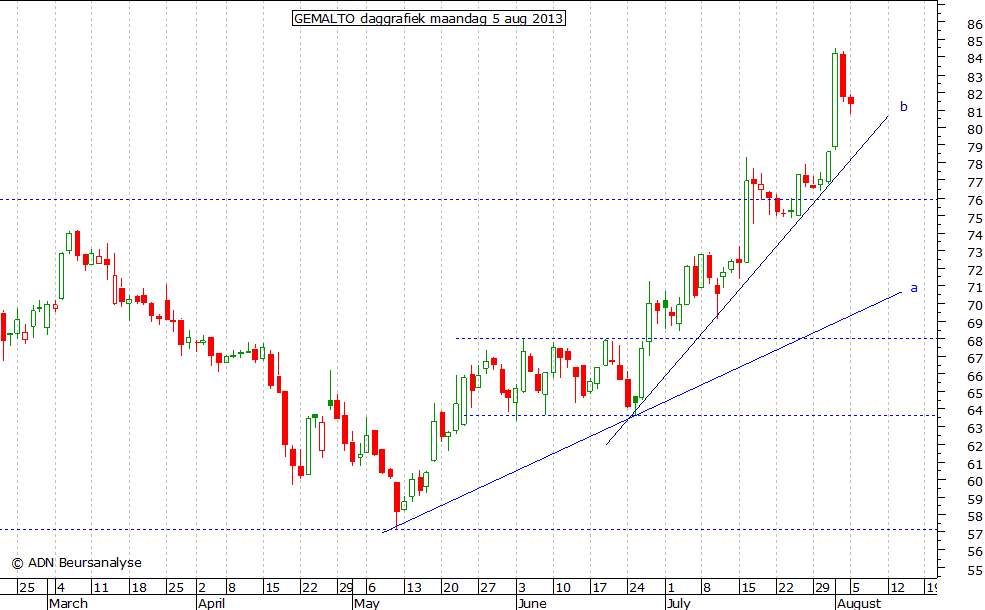The image size is (985, 610).
Task: Click date label 13 on time axis
Action: [413, 587]
